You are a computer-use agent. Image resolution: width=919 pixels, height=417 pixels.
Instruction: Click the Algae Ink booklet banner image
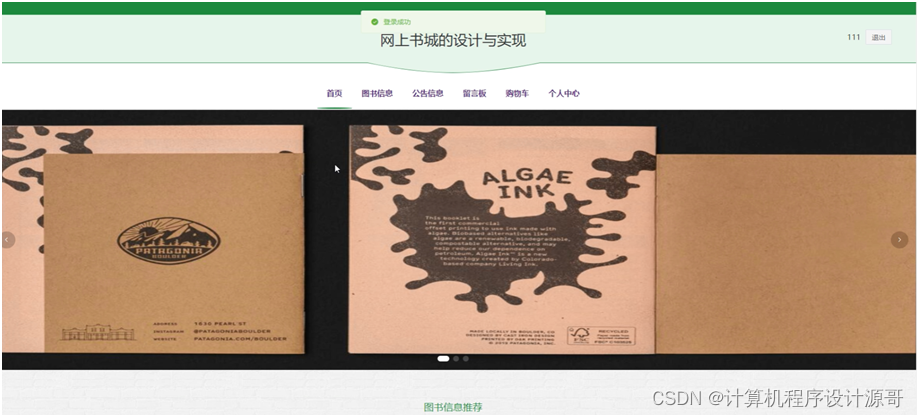point(502,239)
